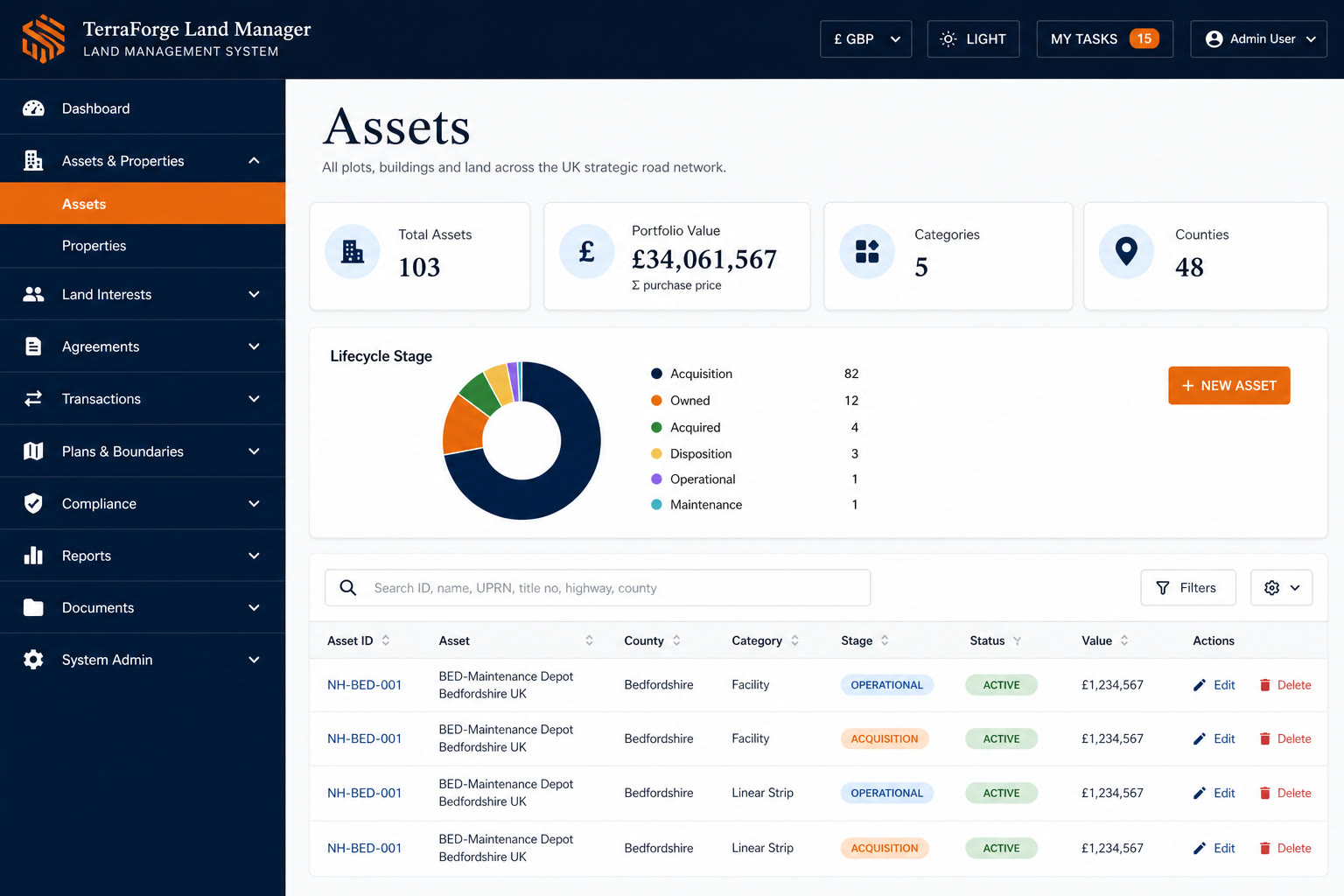Expand the Plans & Boundaries chevron
This screenshot has width=1344, height=896.
254,451
